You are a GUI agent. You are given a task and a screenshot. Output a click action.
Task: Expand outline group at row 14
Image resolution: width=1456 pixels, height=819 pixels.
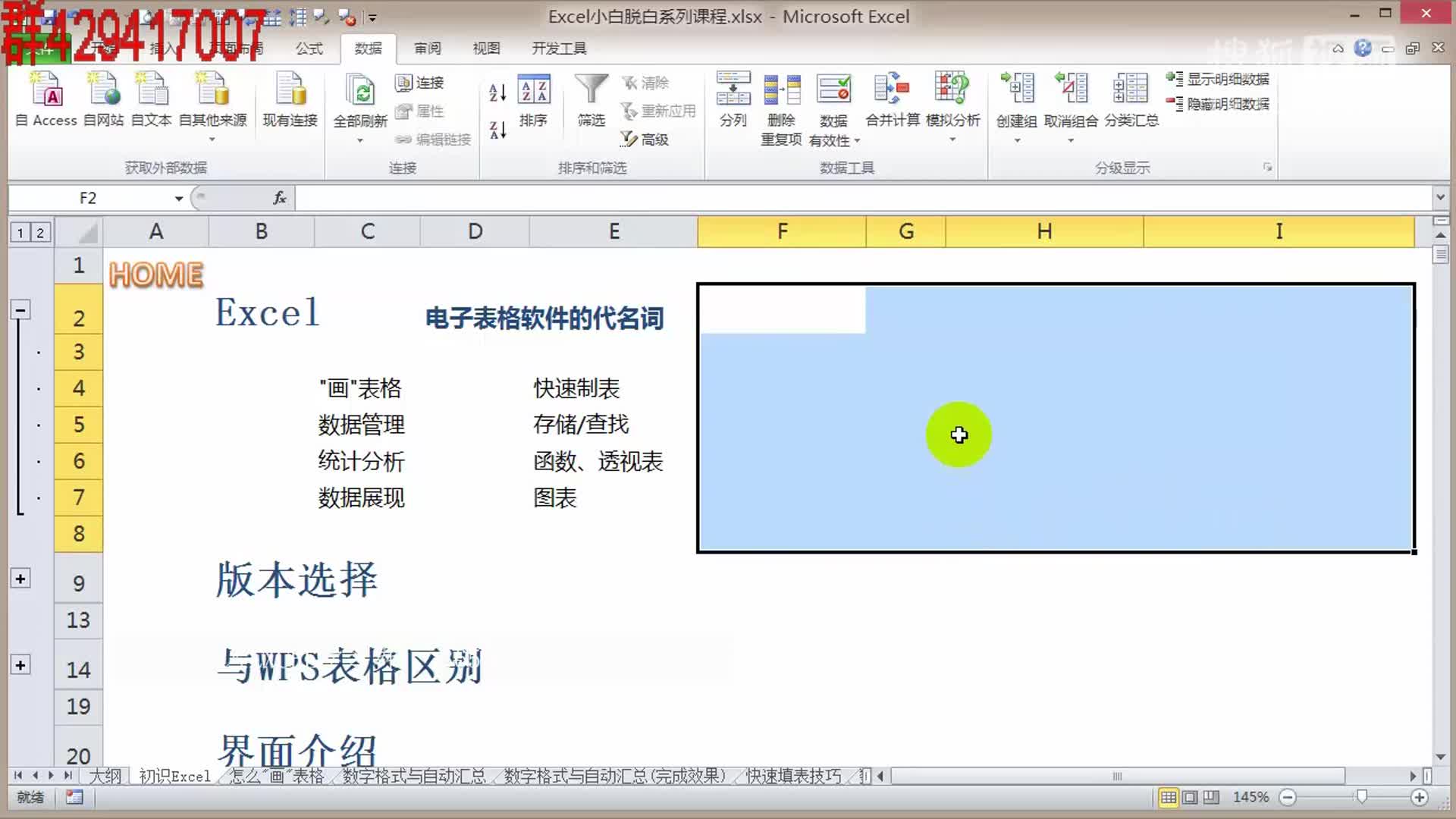(x=20, y=665)
